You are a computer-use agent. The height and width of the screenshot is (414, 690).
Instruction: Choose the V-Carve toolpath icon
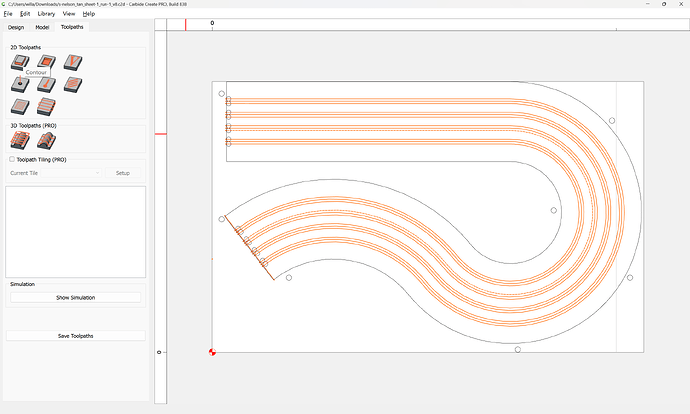coord(71,62)
